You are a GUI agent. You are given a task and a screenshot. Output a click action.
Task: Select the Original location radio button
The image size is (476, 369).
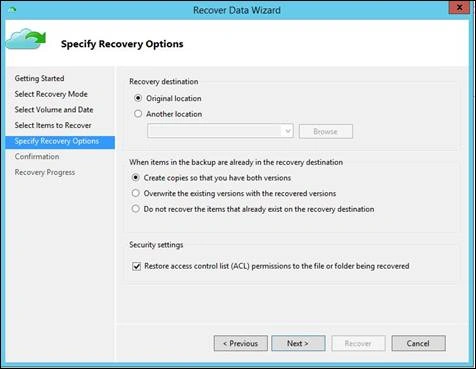[138, 98]
